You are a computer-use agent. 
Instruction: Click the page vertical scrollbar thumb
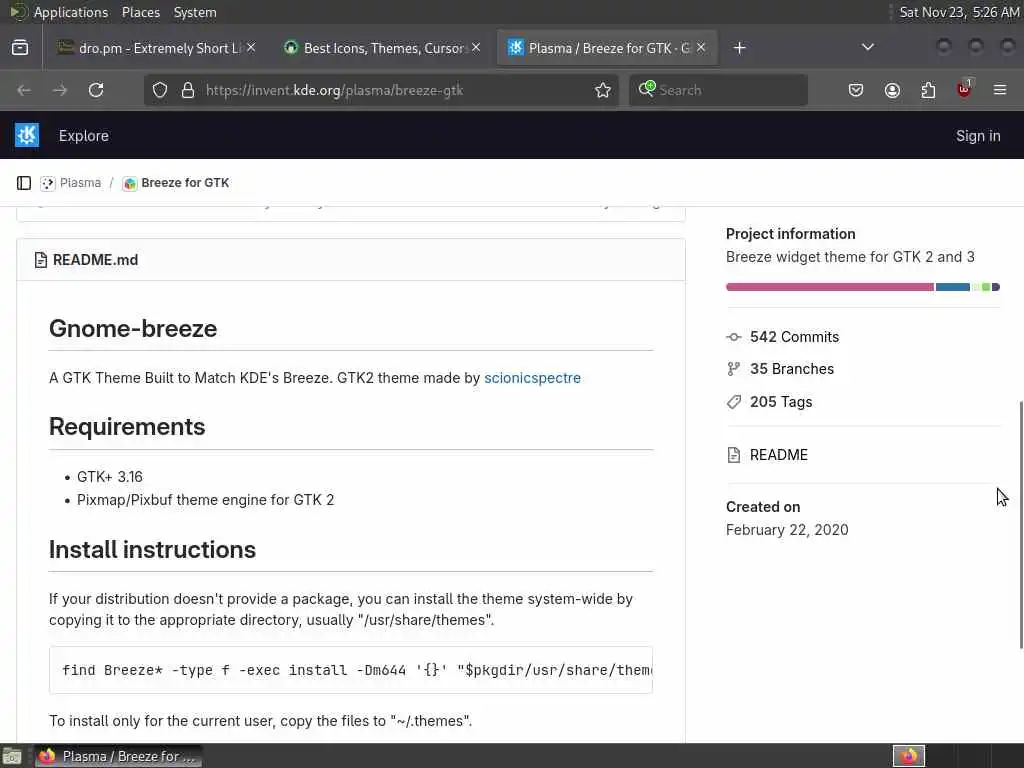(x=1021, y=525)
